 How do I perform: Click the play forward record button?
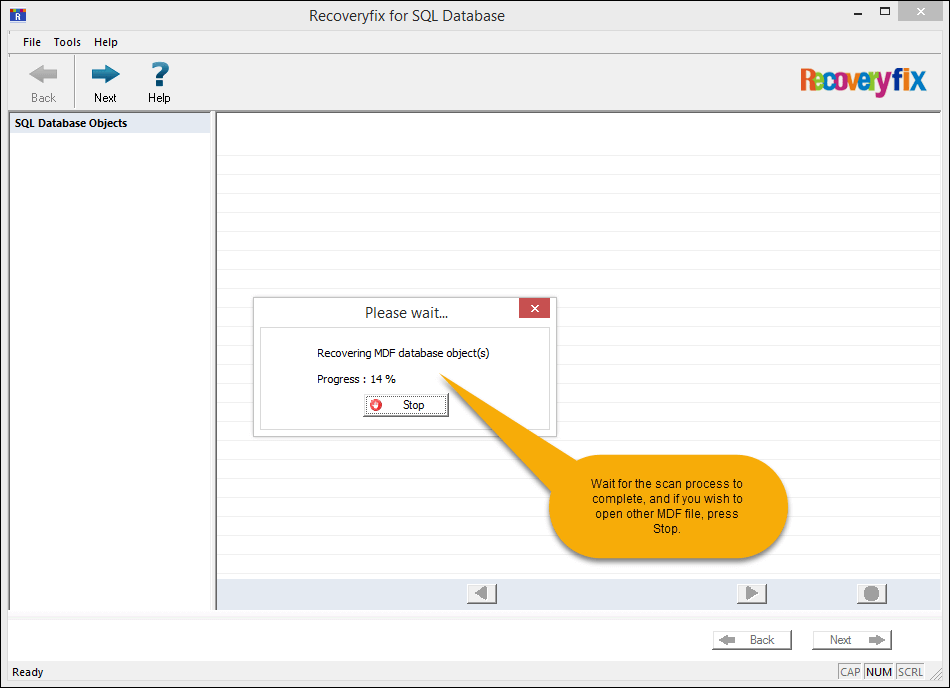751,594
